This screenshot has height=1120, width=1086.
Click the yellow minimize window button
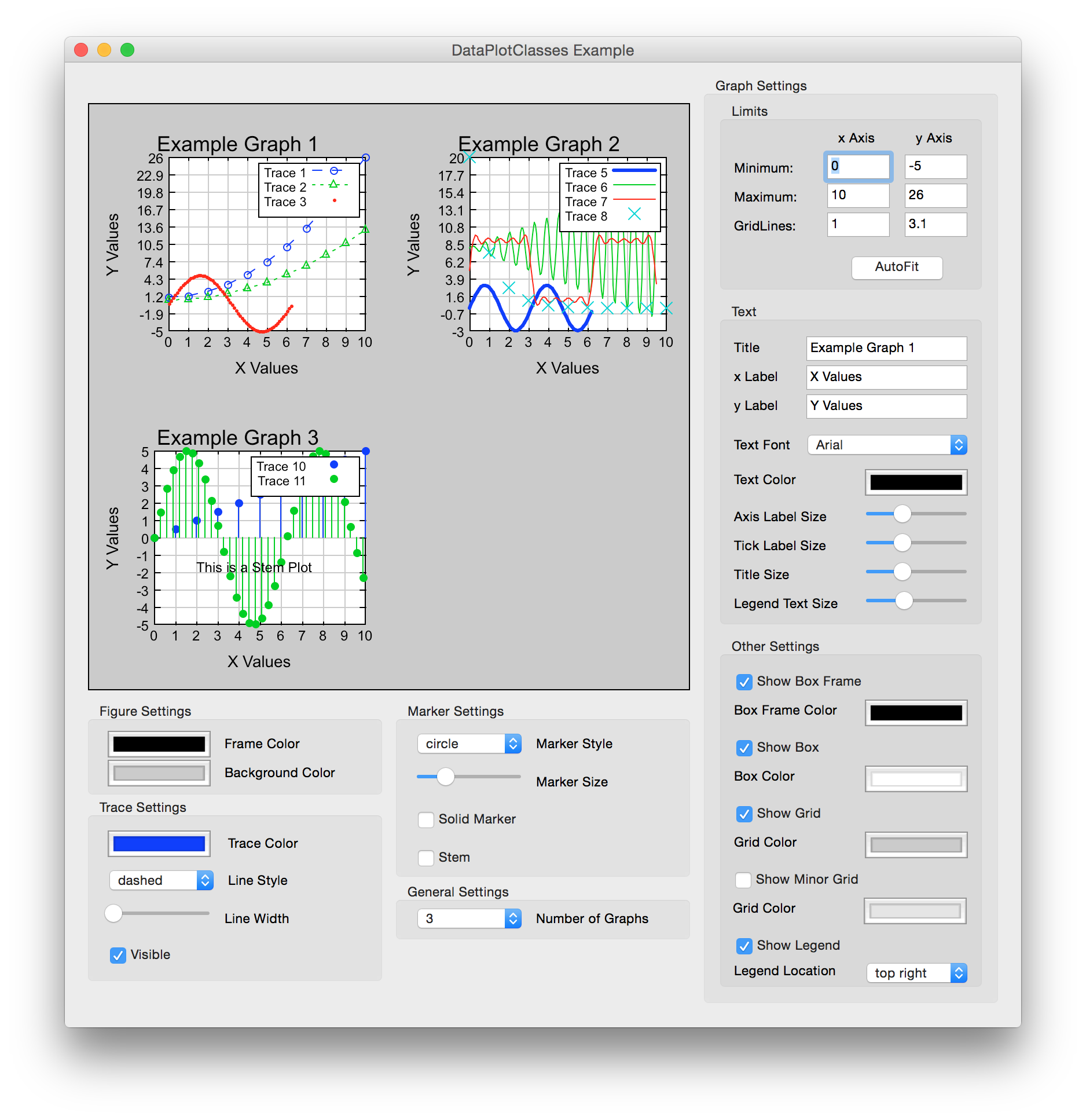tap(104, 50)
